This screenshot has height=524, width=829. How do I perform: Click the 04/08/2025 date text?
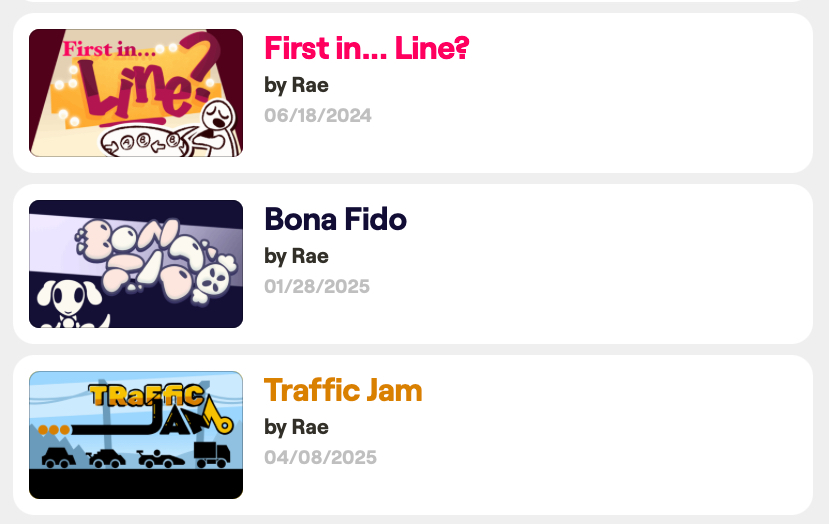pos(320,458)
